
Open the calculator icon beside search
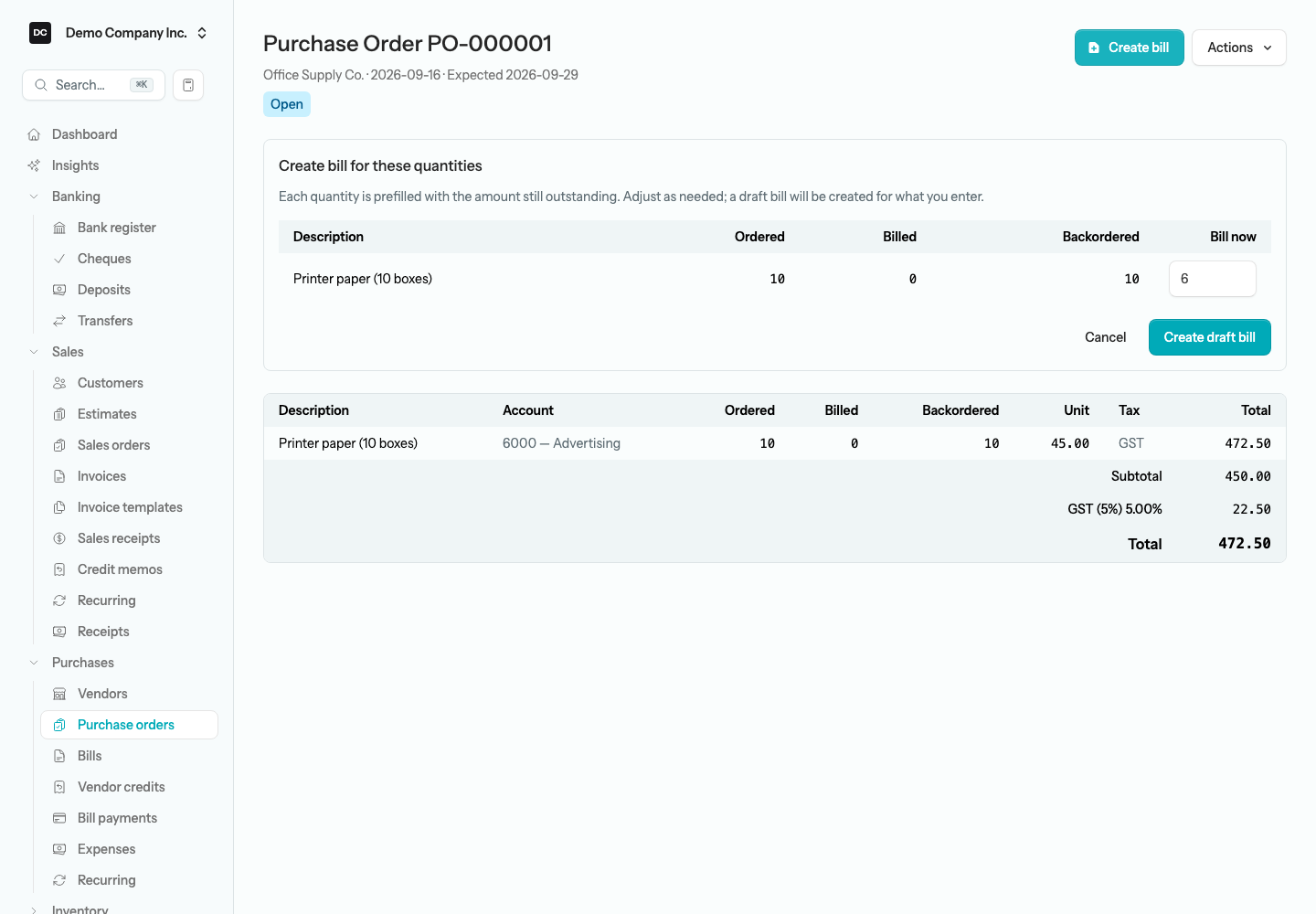(188, 85)
